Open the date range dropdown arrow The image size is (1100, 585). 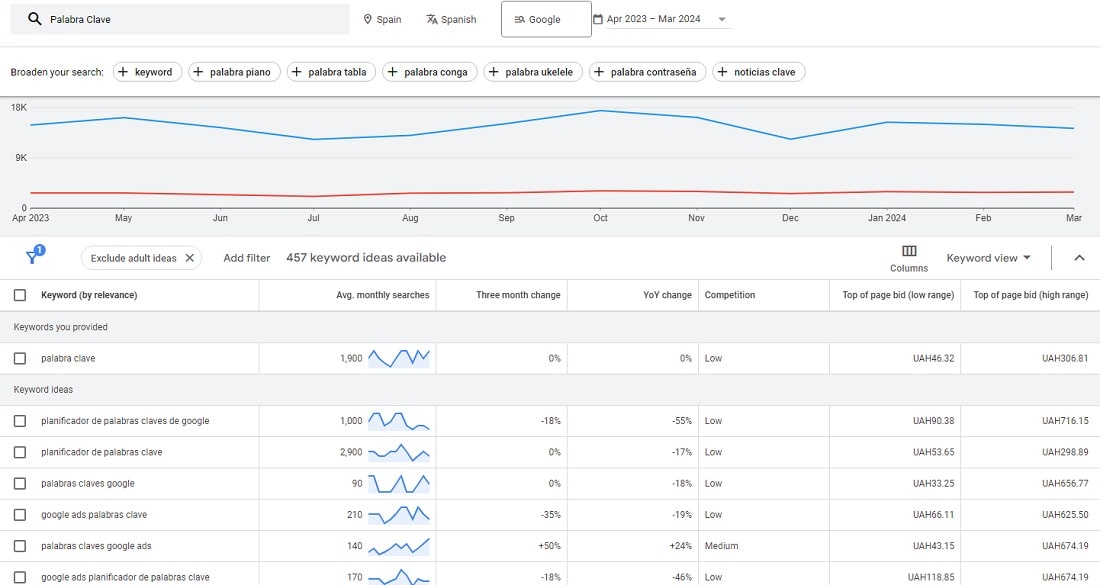[722, 20]
